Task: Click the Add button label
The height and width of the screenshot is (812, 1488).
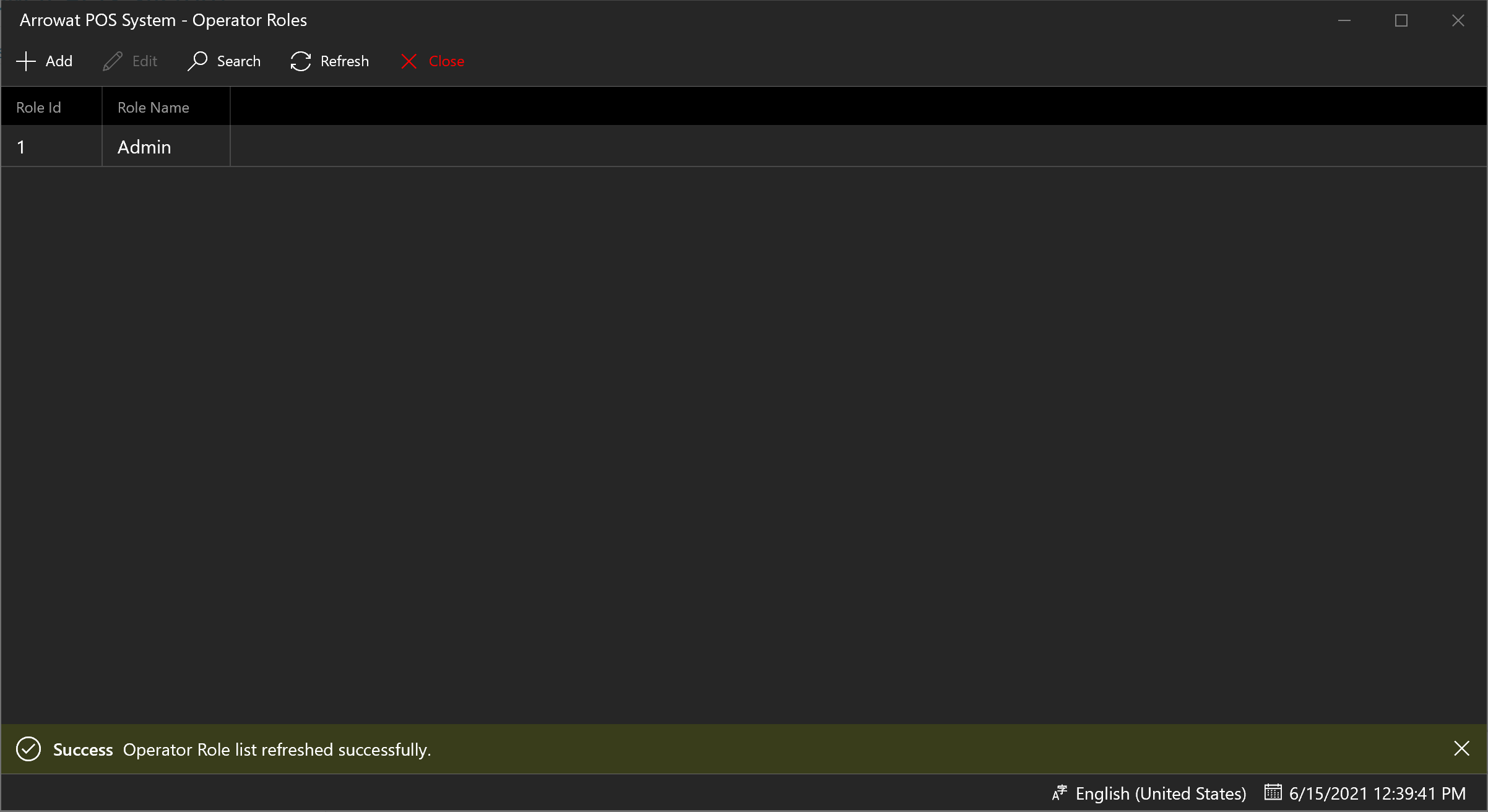Action: click(59, 61)
